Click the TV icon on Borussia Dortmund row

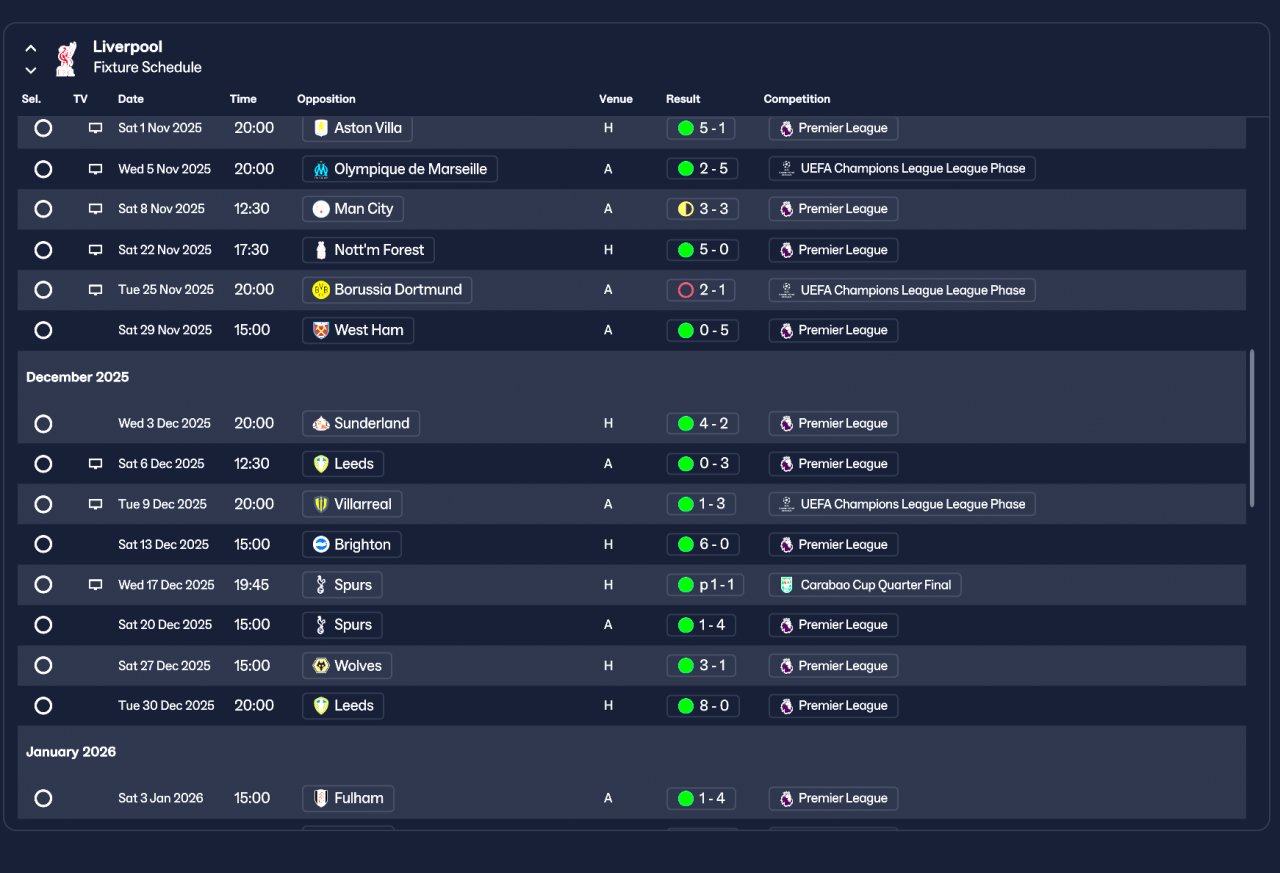tap(96, 290)
